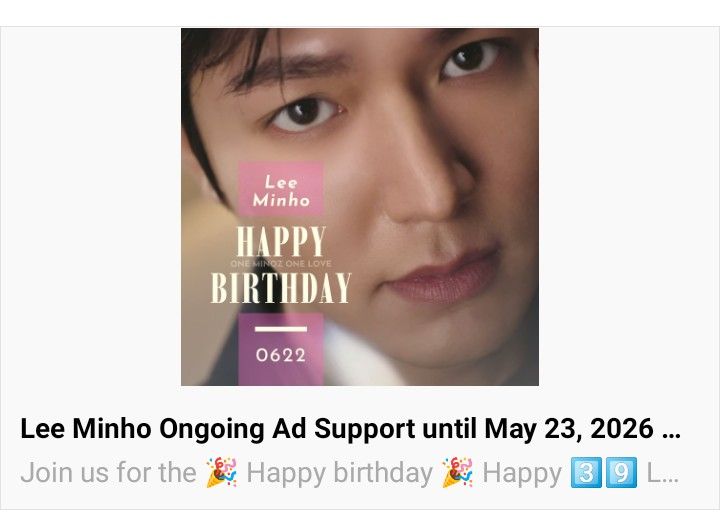Click the BIRTHDAY text on the image
This screenshot has width=720, height=520.
[x=281, y=288]
